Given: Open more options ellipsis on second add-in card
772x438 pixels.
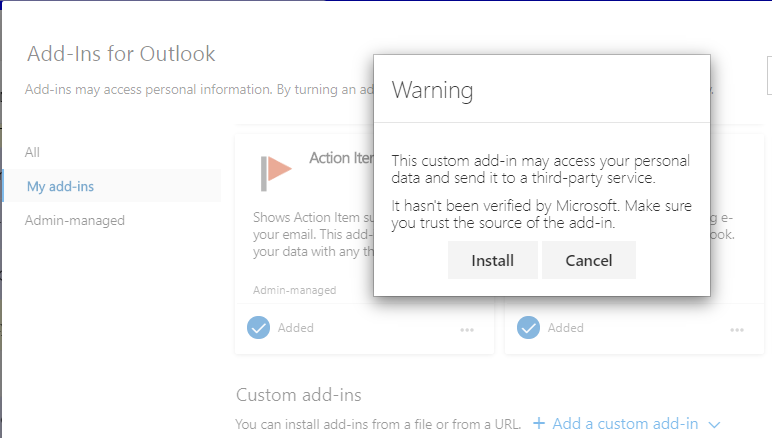Looking at the screenshot, I should [737, 330].
